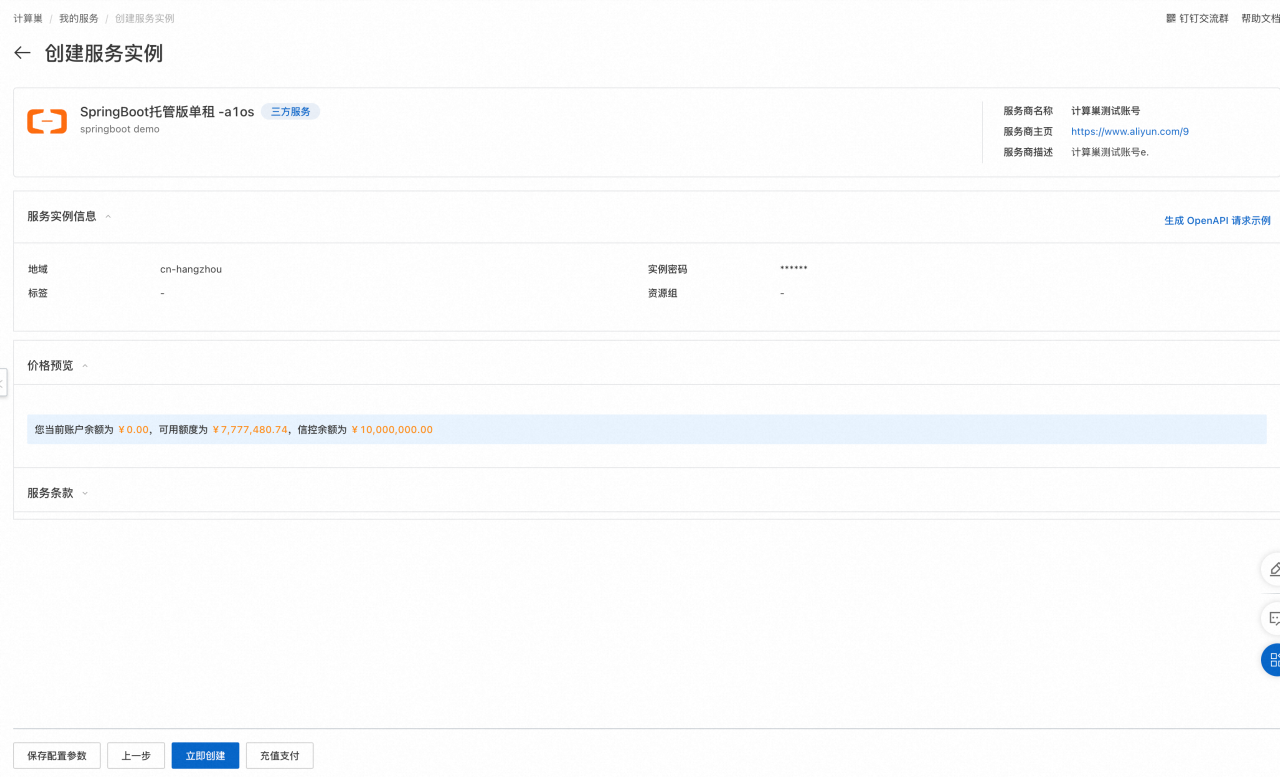Expand the 服务条款 section
1280x777 pixels.
[85, 494]
